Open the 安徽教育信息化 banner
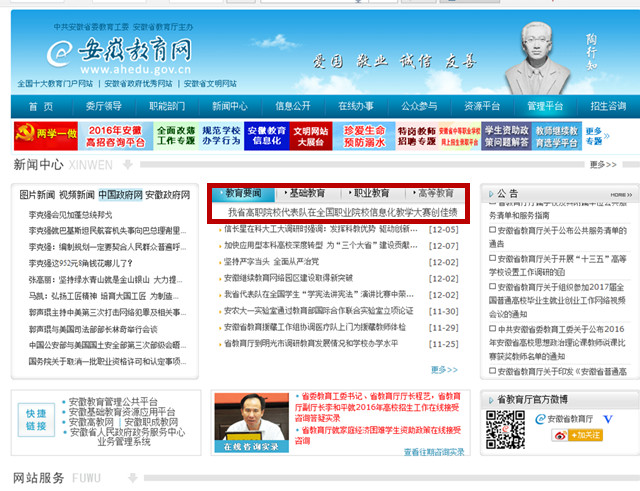Image resolution: width=640 pixels, height=491 pixels. [x=267, y=136]
